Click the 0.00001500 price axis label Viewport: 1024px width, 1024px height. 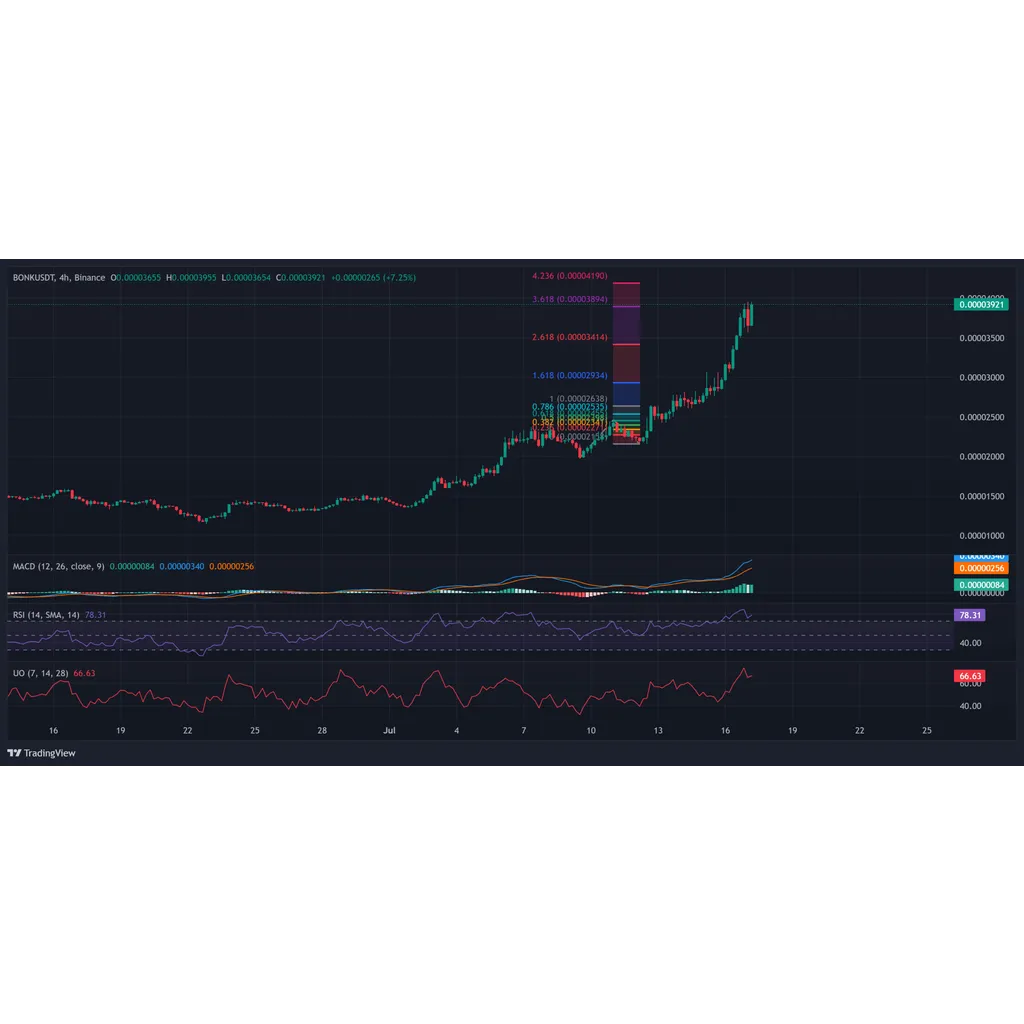982,496
